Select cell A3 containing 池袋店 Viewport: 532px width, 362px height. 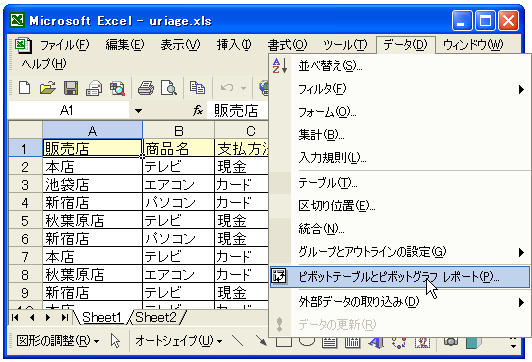pos(92,185)
